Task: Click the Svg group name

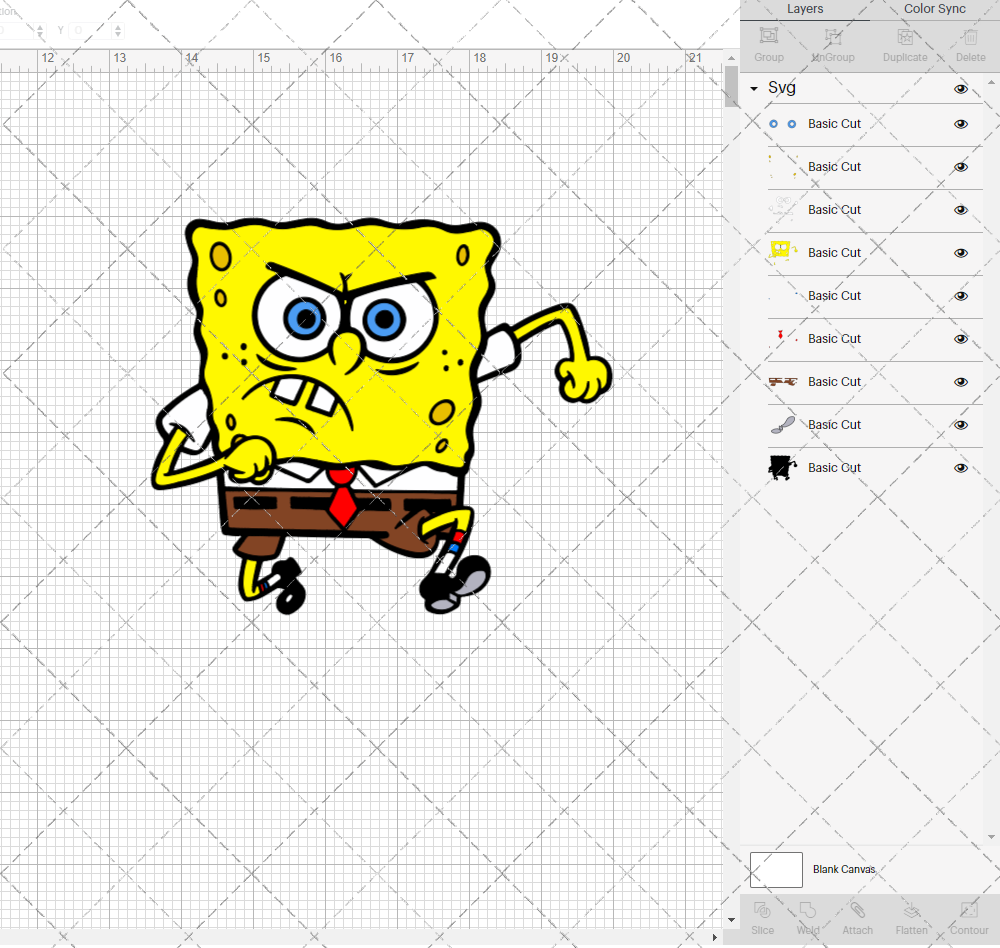Action: pos(782,88)
